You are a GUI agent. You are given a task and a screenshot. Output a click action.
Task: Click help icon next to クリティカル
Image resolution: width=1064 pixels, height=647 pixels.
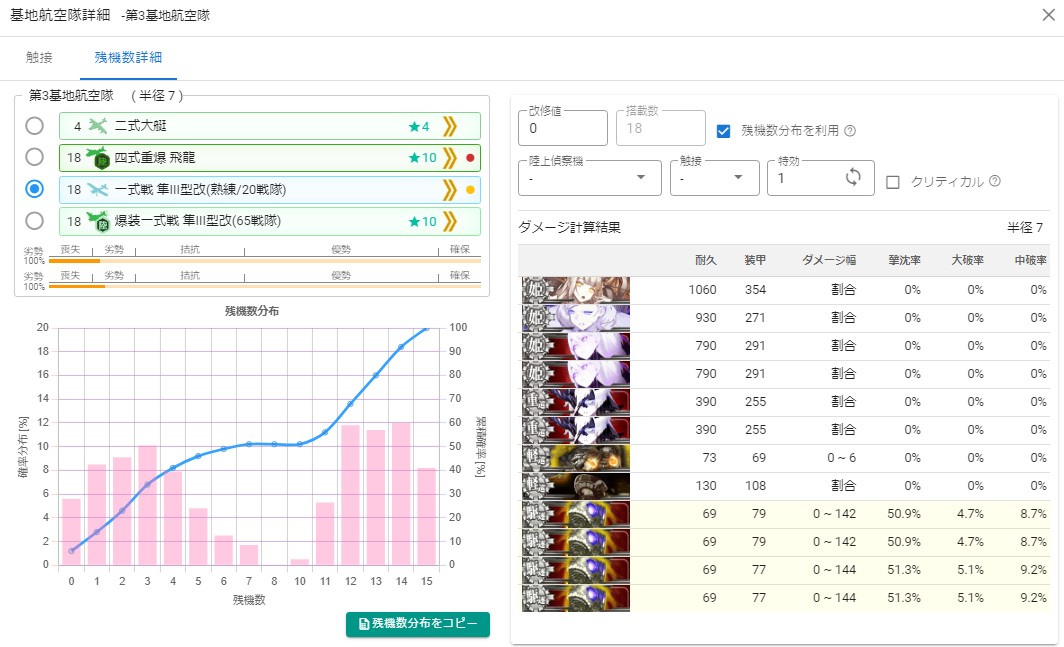(x=994, y=182)
